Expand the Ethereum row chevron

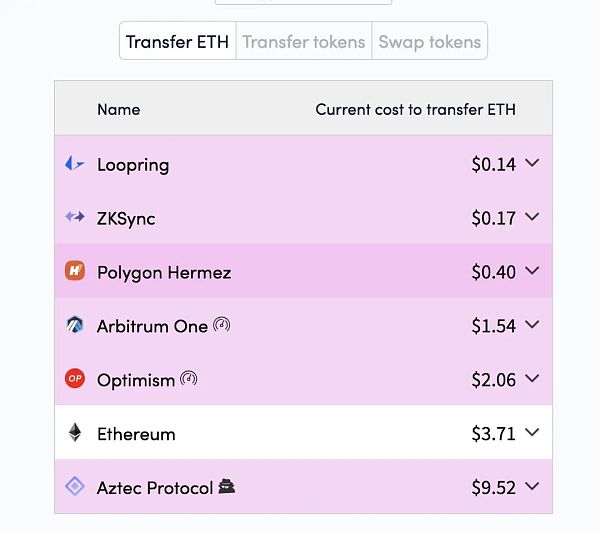coord(532,433)
